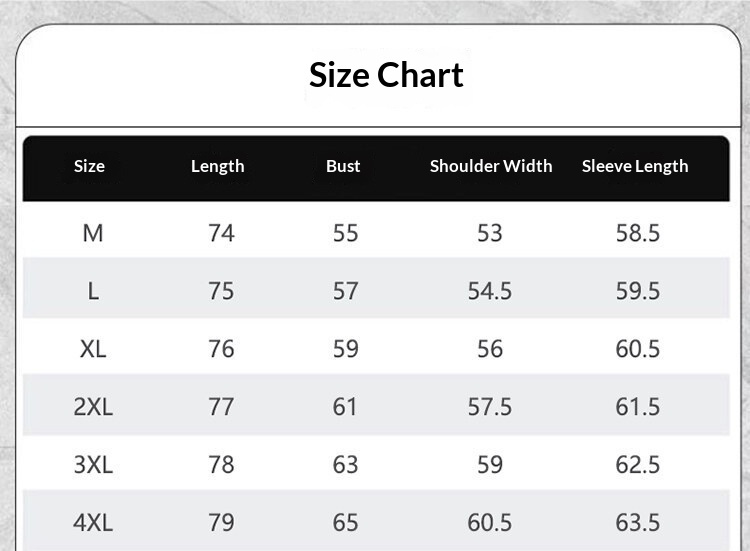Click length value 74 for M
This screenshot has height=551, width=750.
pyautogui.click(x=221, y=233)
